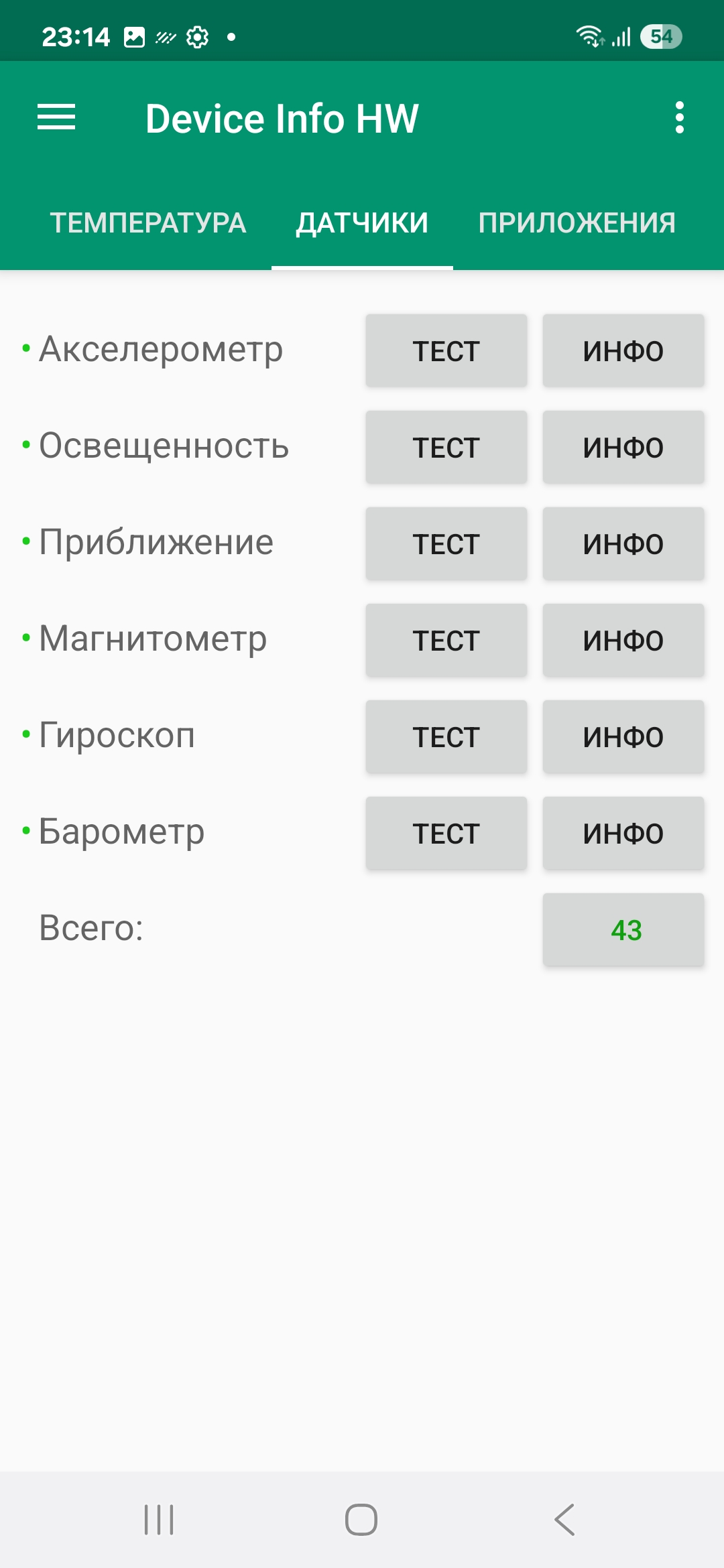
Task: Open the recent apps view
Action: click(159, 1519)
